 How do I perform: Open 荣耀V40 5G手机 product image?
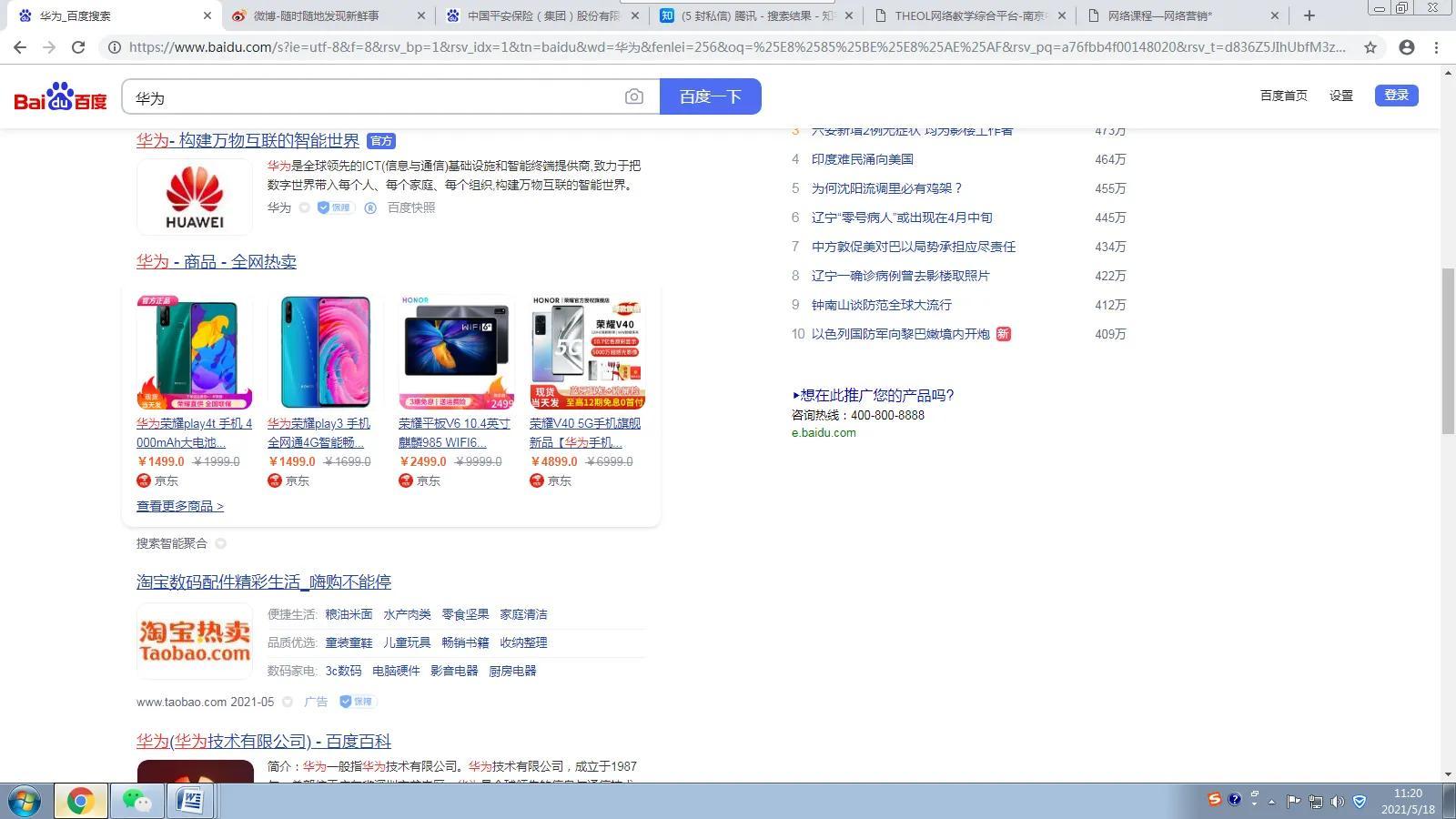[x=588, y=351]
